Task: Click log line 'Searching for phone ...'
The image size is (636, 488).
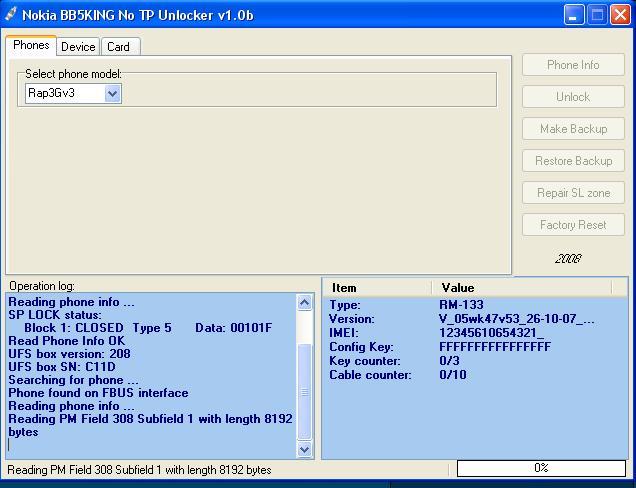Action: click(x=73, y=380)
